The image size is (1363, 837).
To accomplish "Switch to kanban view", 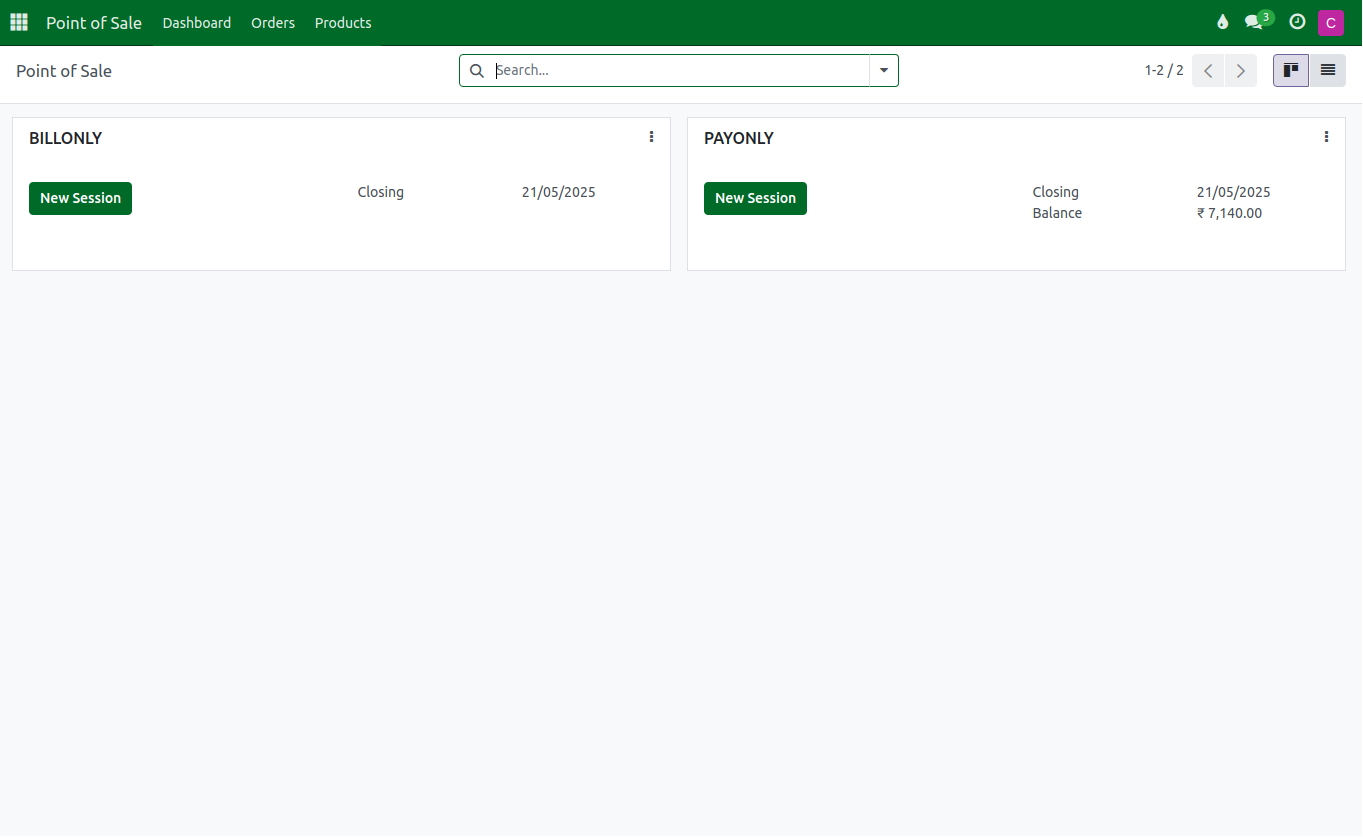I will point(1290,70).
